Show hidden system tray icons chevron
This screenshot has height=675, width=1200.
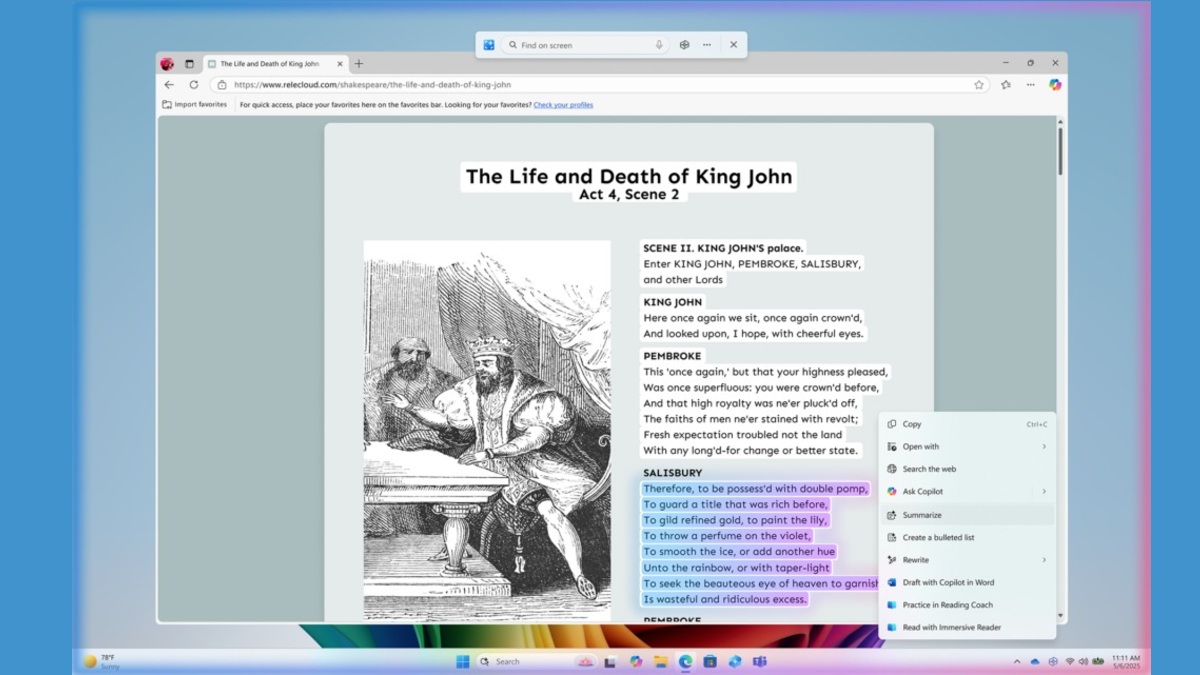click(x=1017, y=661)
